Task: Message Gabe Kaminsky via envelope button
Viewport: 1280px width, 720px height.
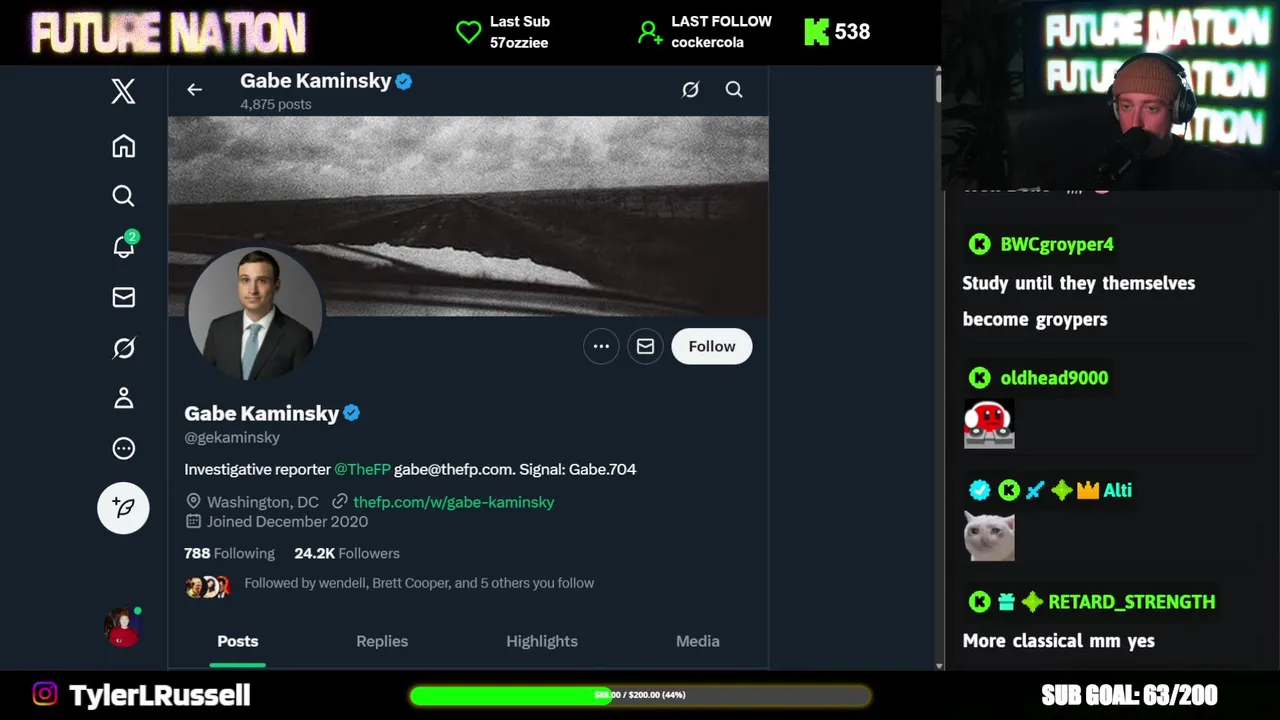Action: pyautogui.click(x=645, y=346)
